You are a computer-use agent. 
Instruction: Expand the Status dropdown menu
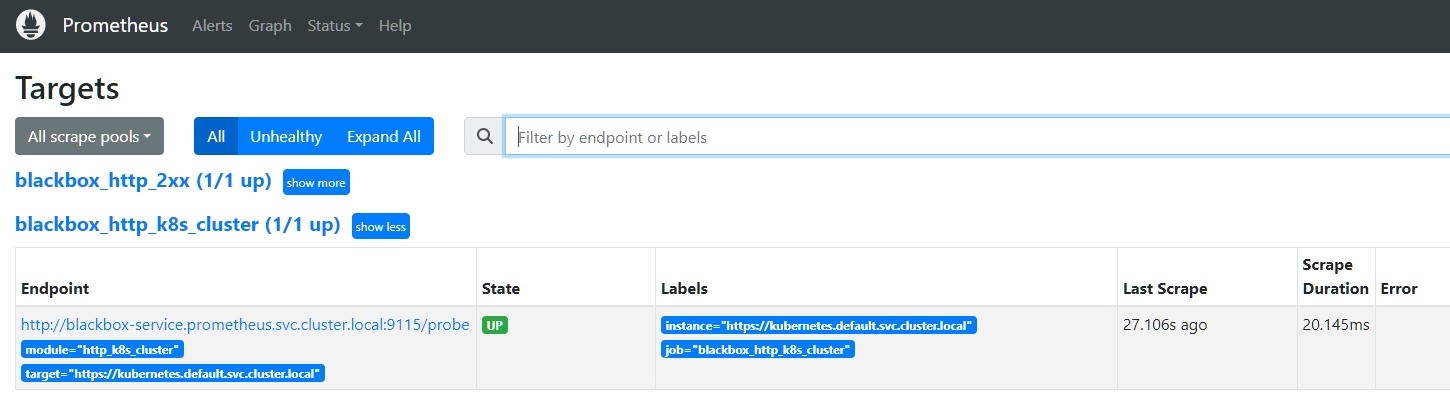[335, 26]
